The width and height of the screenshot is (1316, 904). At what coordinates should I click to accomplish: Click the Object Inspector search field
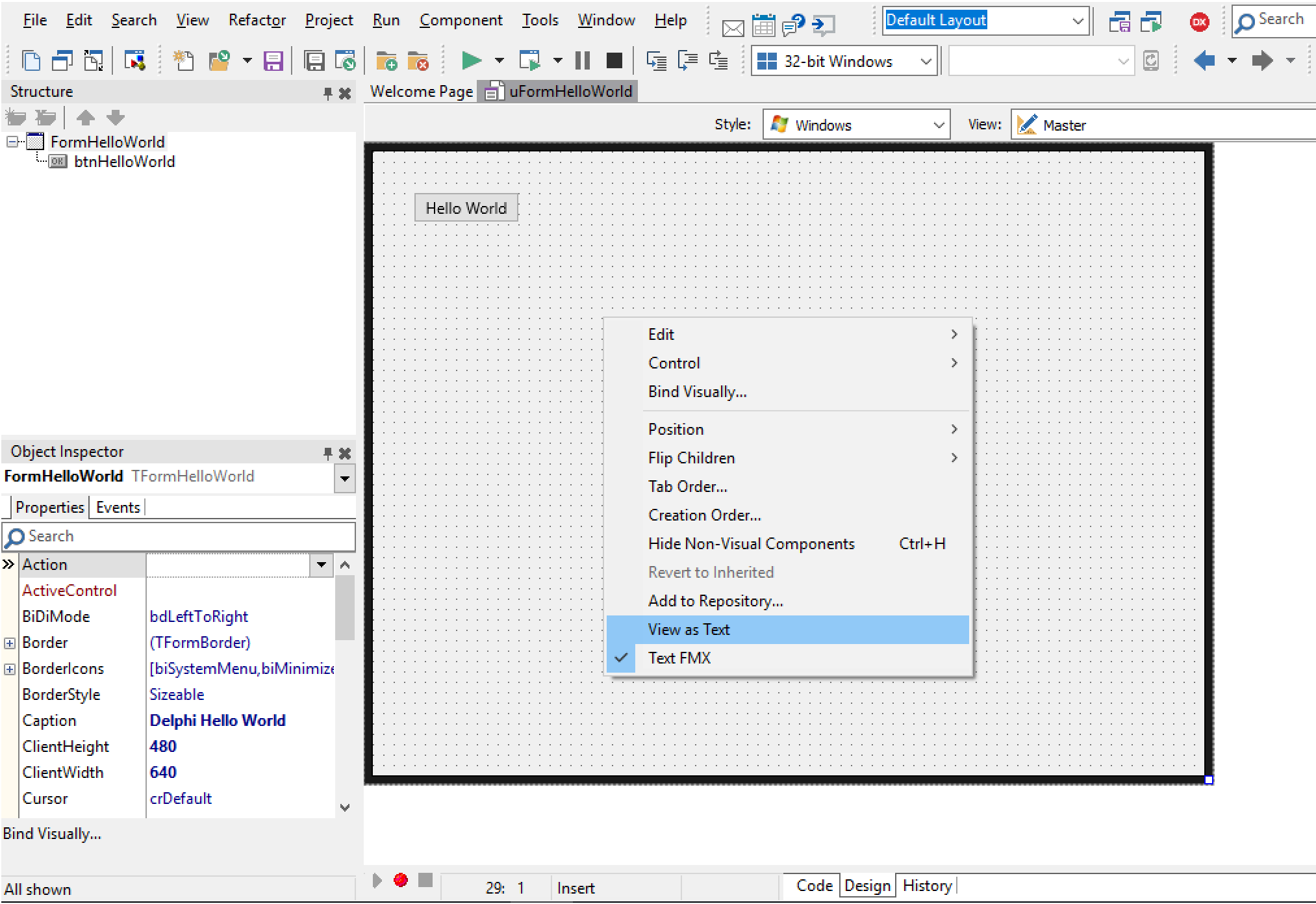[x=179, y=537]
